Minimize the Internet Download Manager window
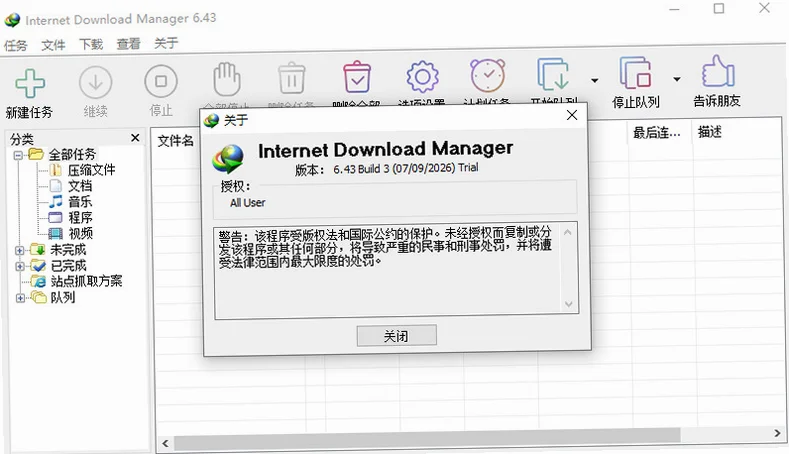The height and width of the screenshot is (454, 789). click(674, 9)
